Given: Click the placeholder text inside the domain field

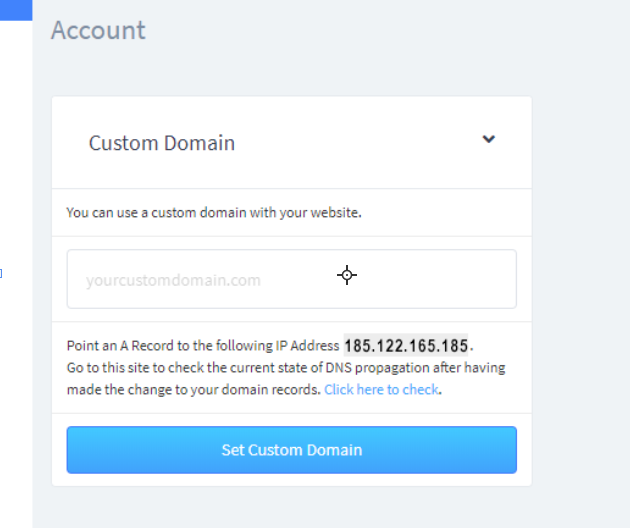Looking at the screenshot, I should 173,280.
